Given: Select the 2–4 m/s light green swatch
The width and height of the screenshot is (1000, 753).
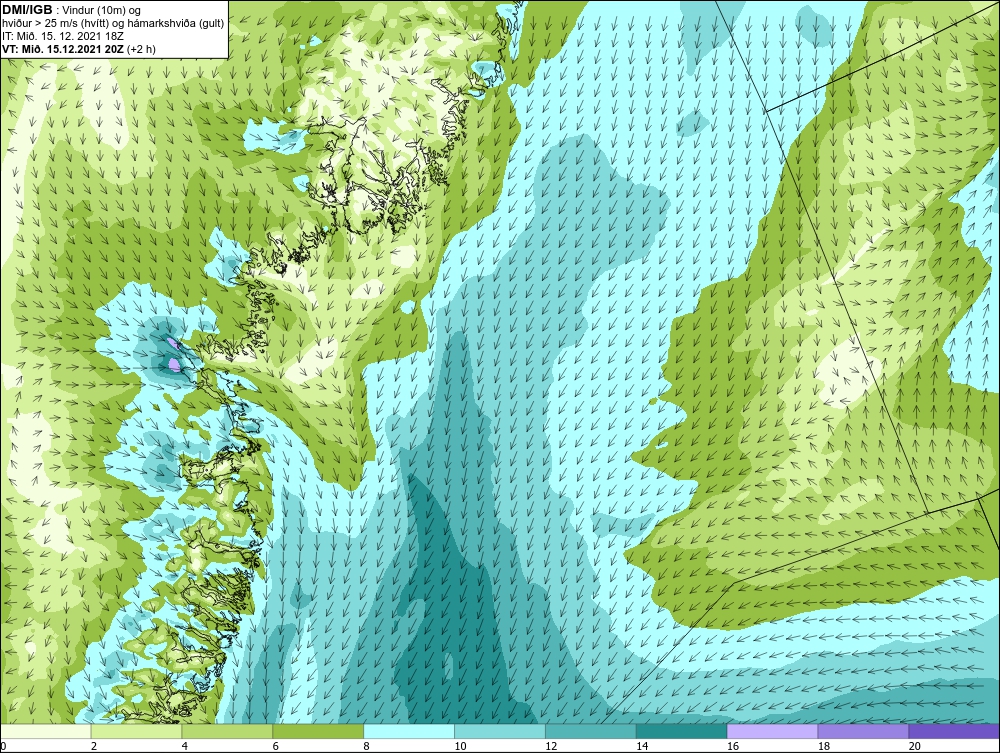Looking at the screenshot, I should point(136,731).
